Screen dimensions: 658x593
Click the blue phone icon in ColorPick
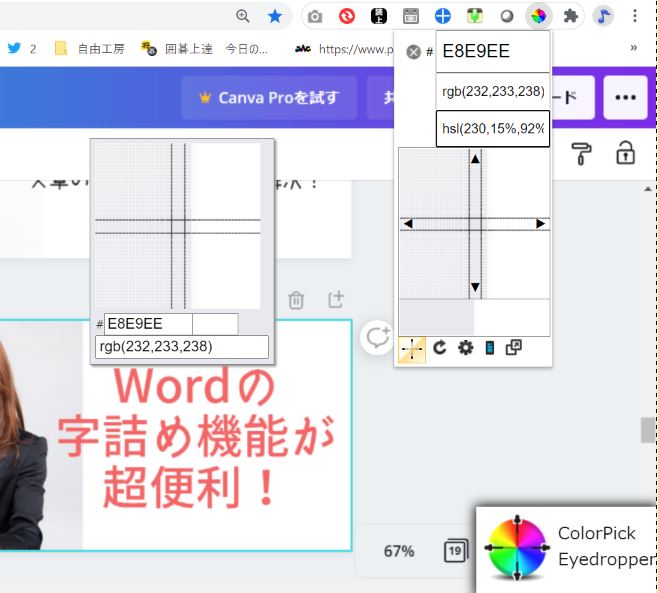tap(490, 348)
